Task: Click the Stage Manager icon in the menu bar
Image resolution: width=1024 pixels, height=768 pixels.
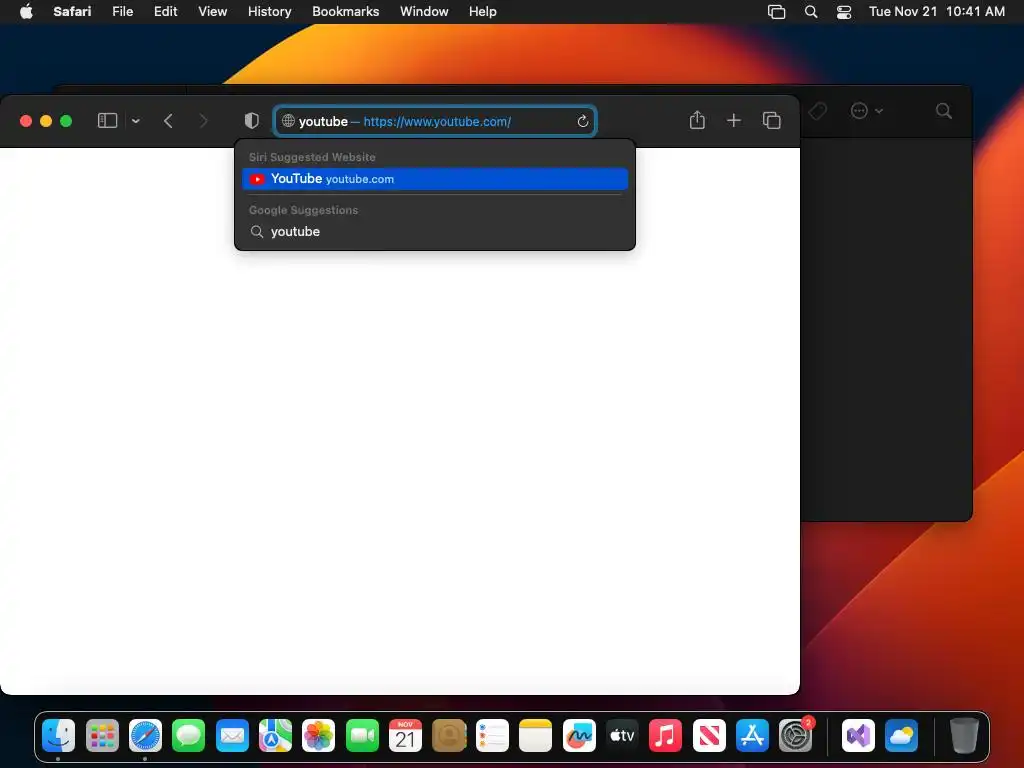Action: point(776,12)
